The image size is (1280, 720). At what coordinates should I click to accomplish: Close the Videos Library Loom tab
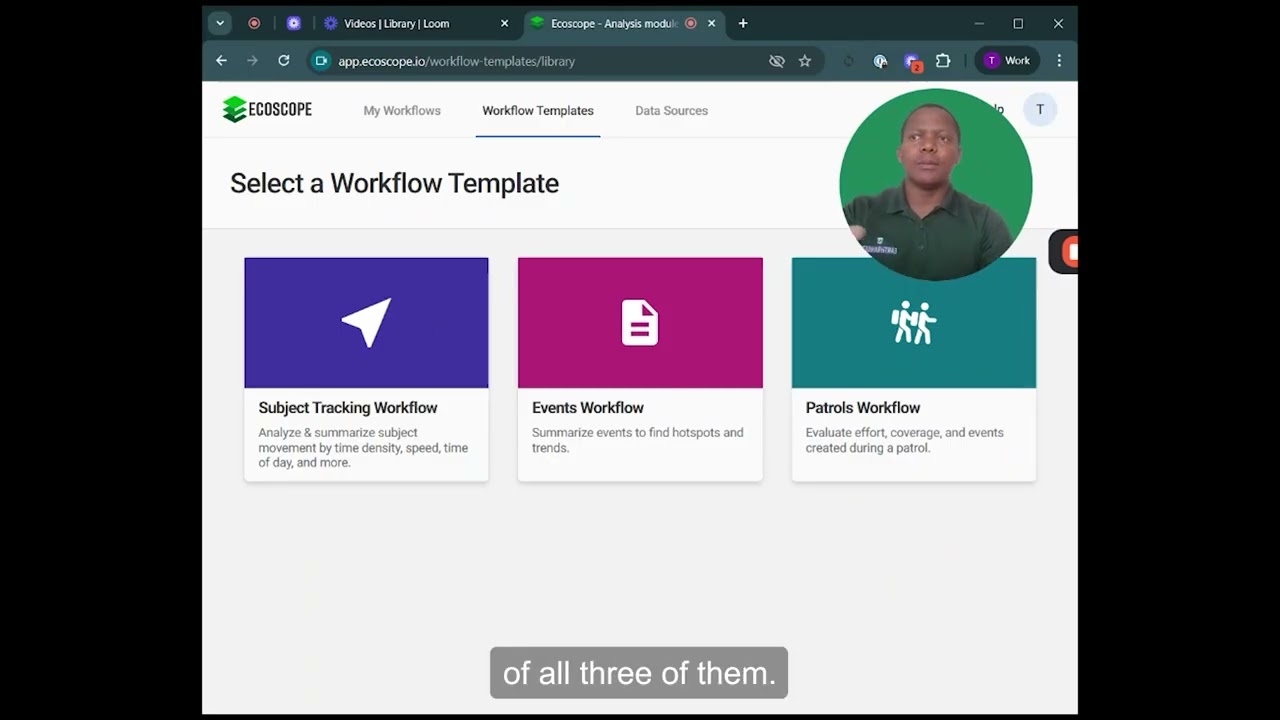(504, 23)
